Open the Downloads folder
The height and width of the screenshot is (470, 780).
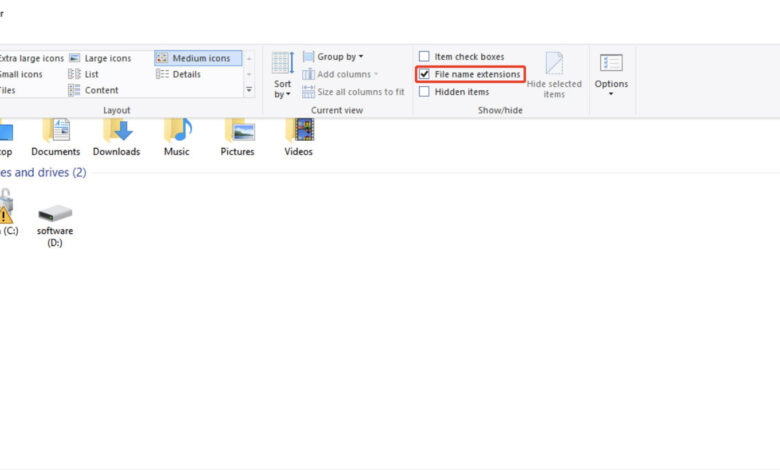click(x=116, y=137)
